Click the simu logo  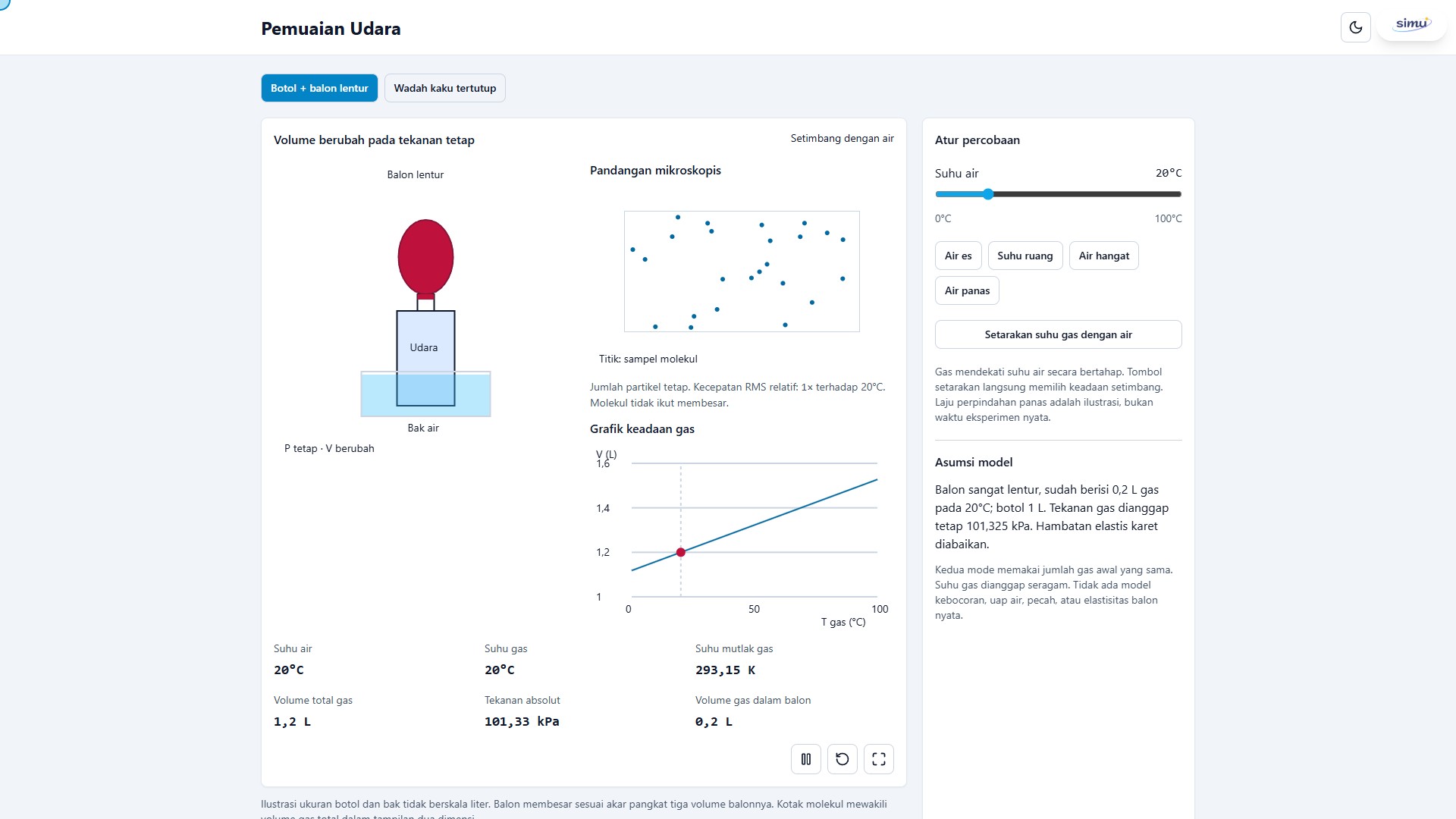click(x=1412, y=24)
